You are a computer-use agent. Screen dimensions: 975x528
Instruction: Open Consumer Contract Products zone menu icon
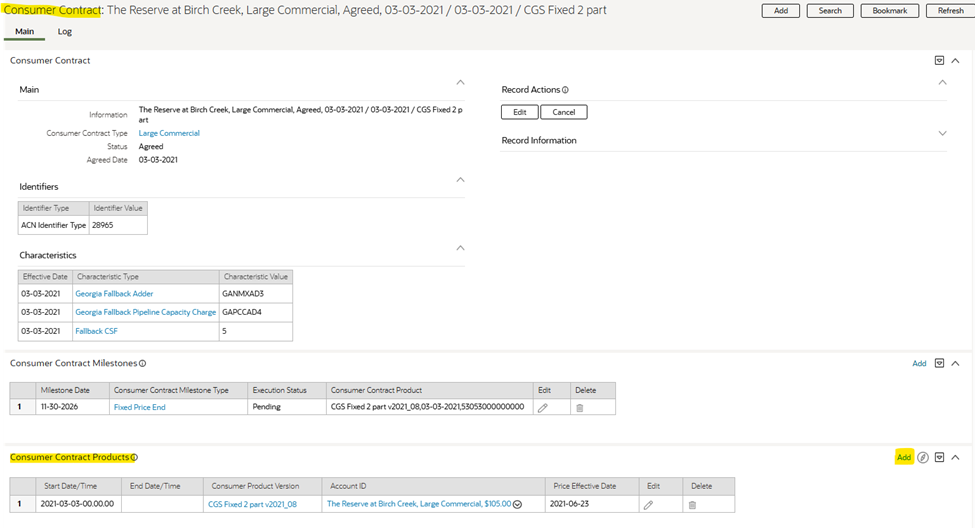click(939, 457)
